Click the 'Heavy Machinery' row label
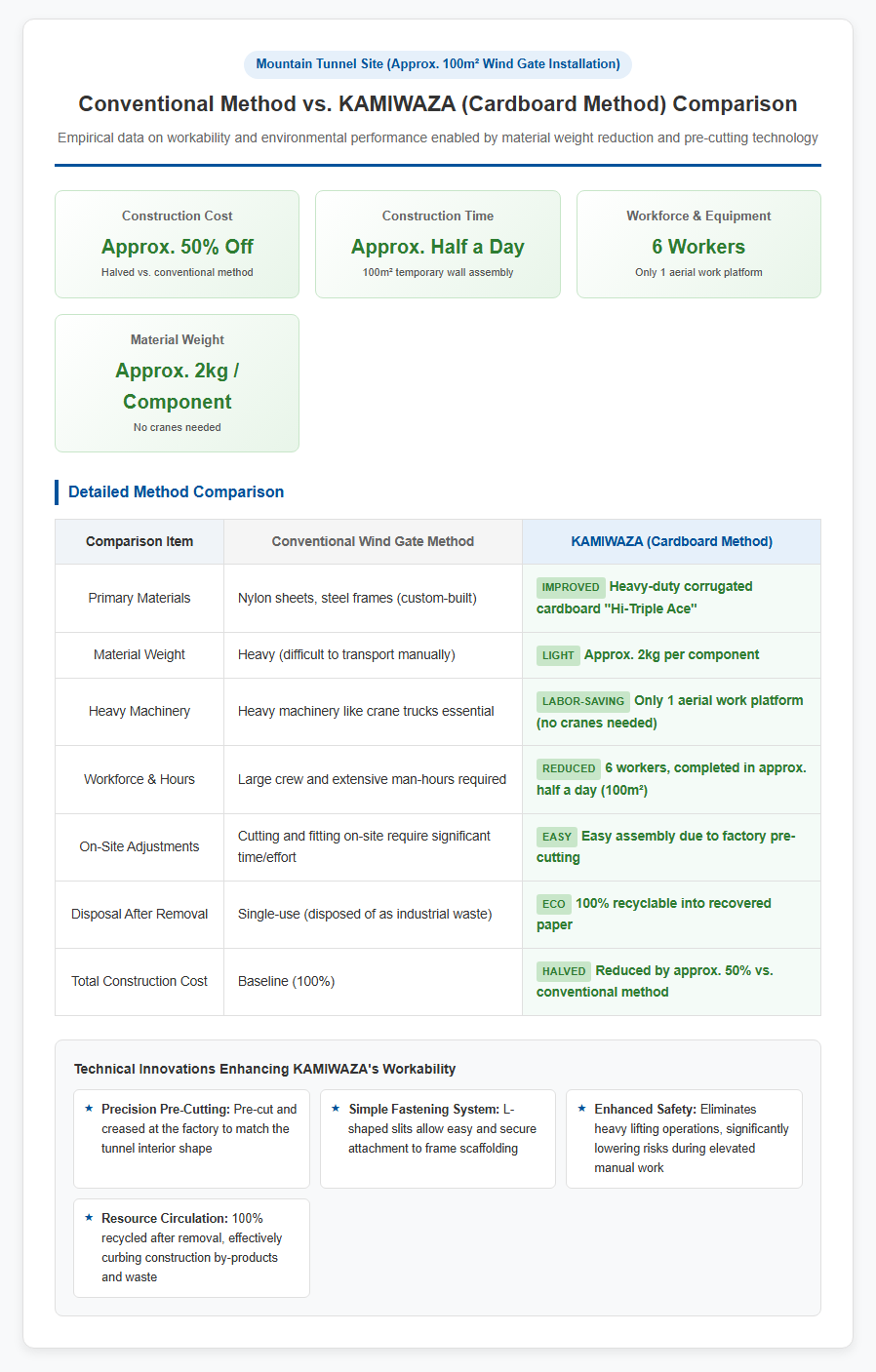Screen dimensions: 876x1372 (x=139, y=711)
